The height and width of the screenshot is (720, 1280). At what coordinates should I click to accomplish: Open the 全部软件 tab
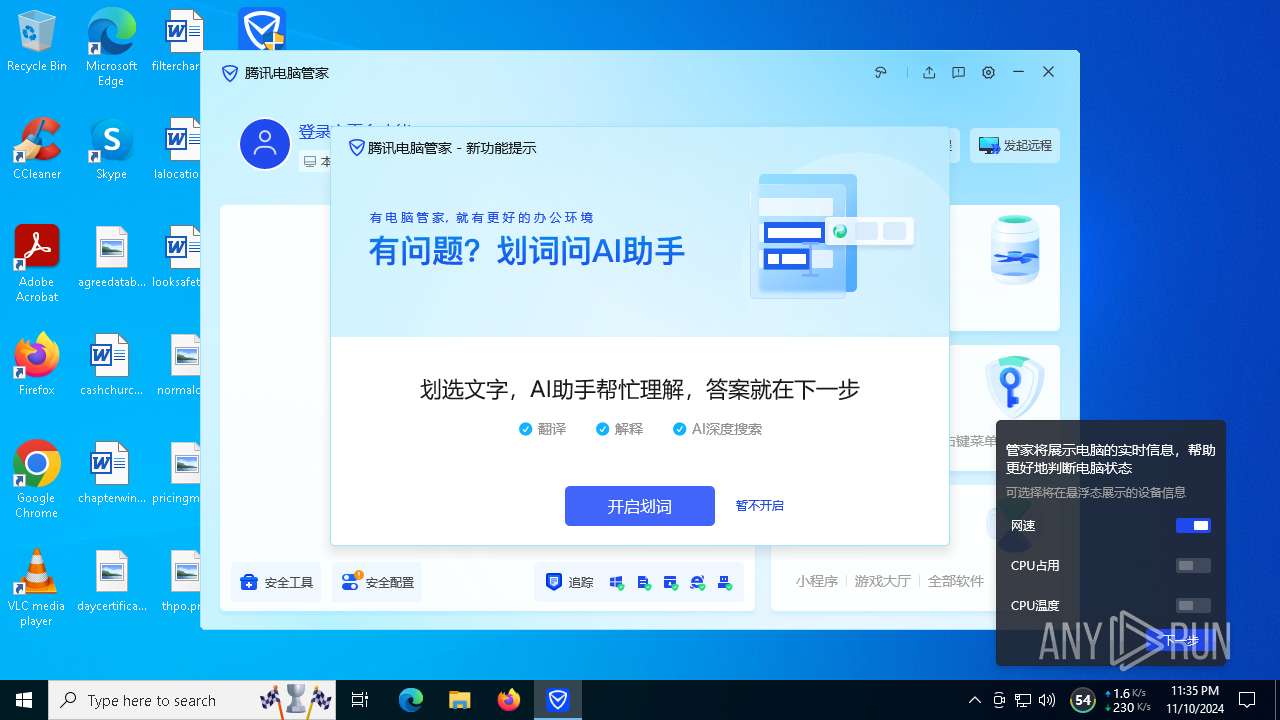956,581
